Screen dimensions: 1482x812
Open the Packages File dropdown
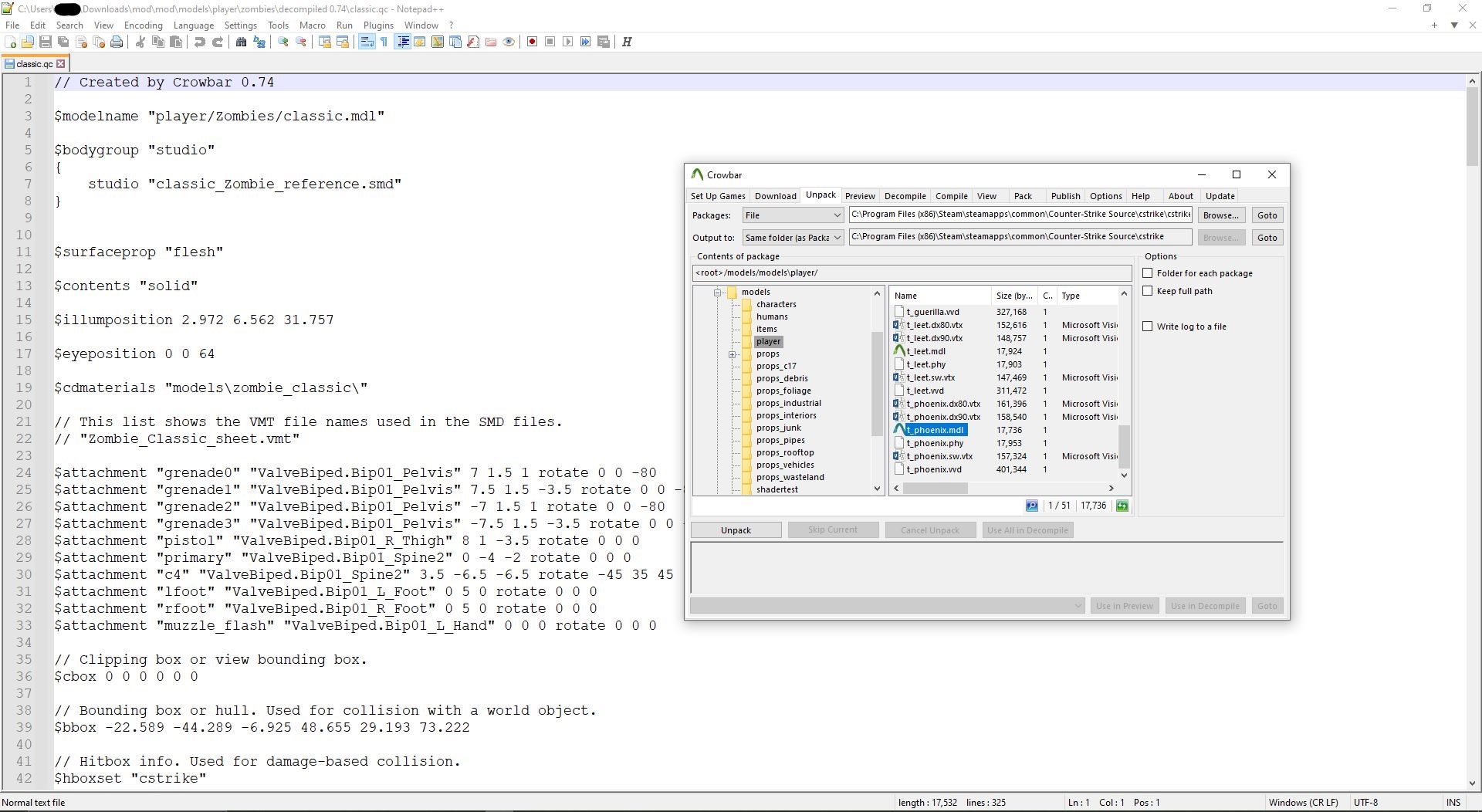pos(793,215)
